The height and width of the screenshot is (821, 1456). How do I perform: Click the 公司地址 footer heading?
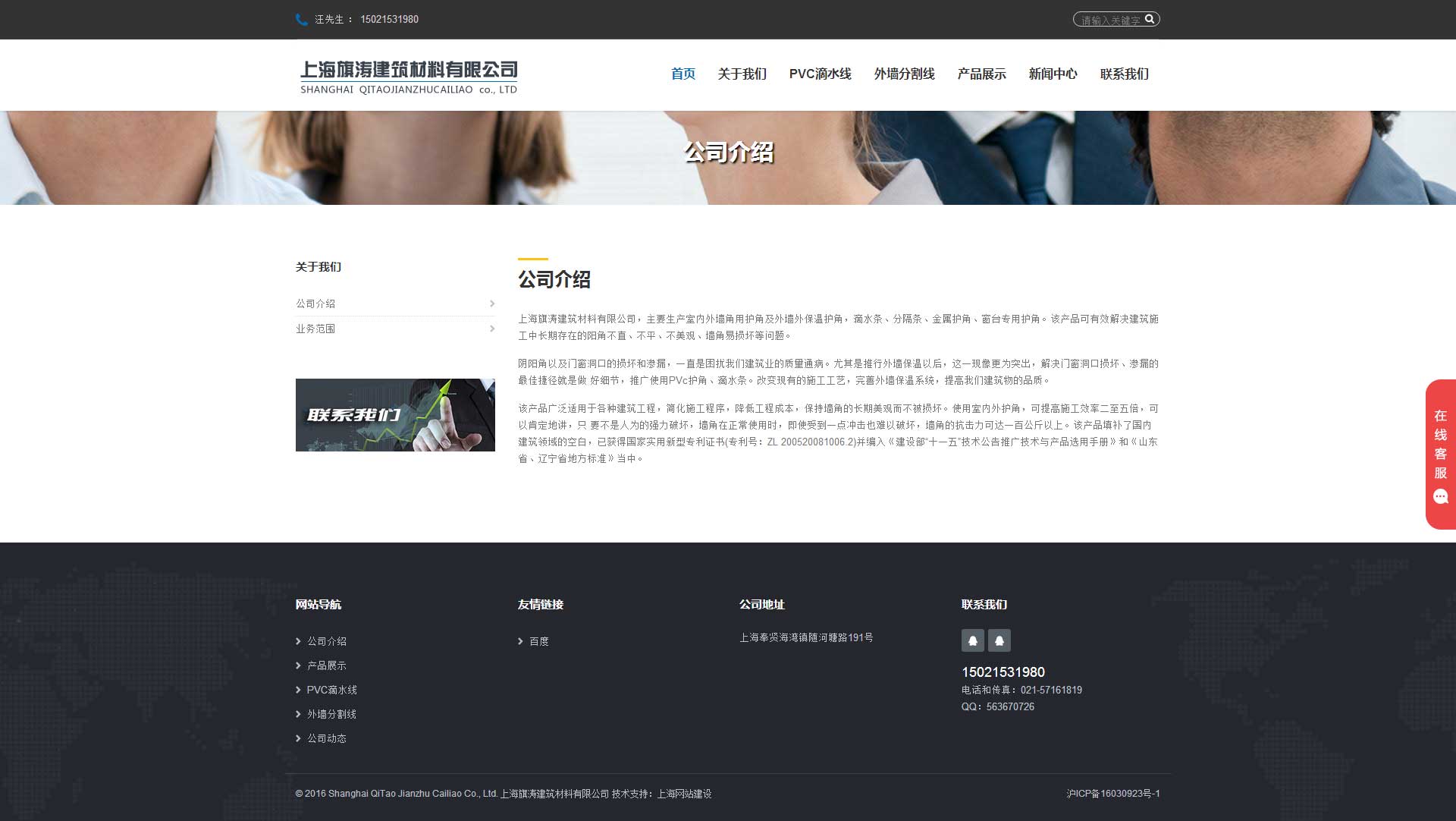762,605
